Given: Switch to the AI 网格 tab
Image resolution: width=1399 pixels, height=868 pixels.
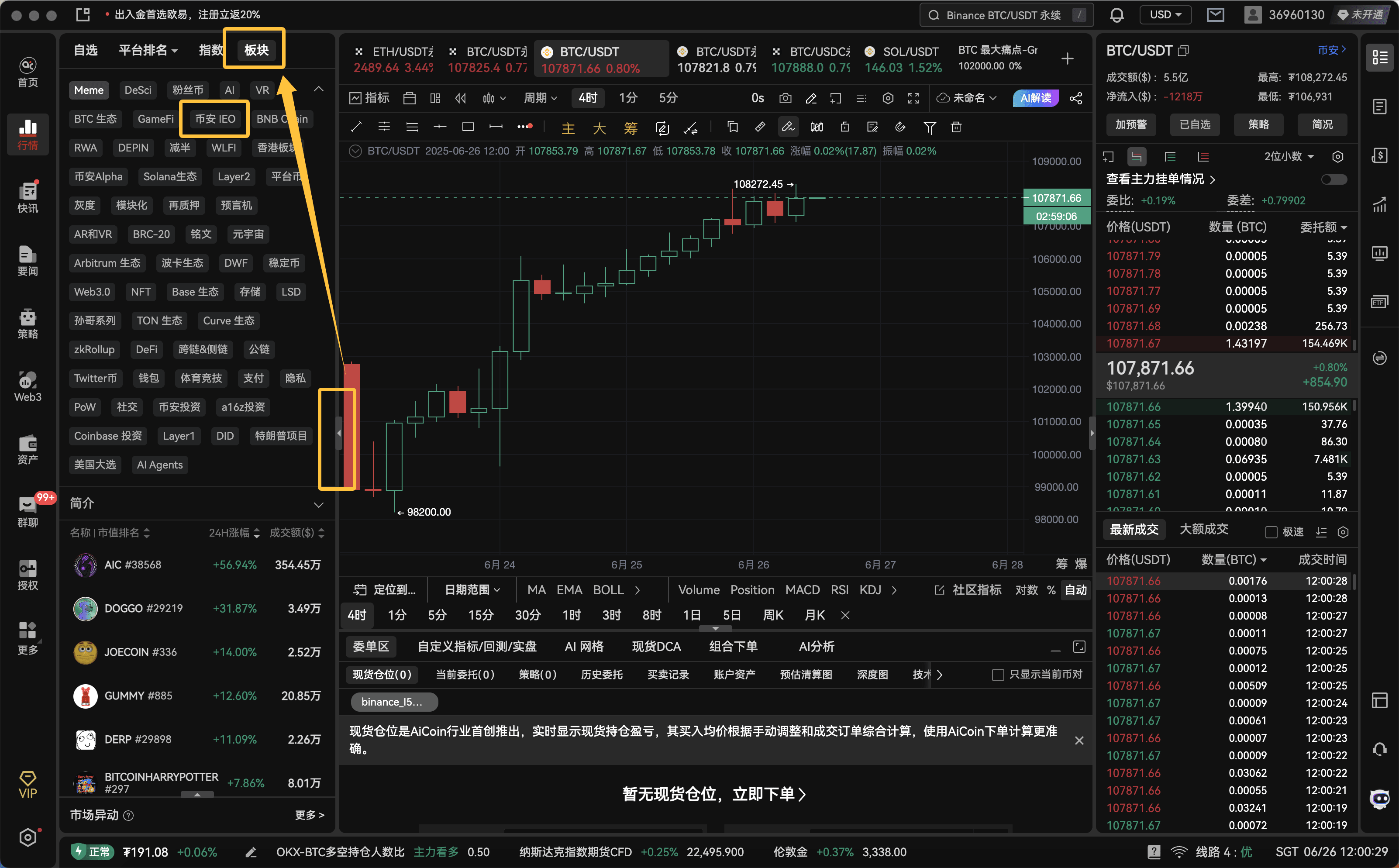Looking at the screenshot, I should (584, 647).
